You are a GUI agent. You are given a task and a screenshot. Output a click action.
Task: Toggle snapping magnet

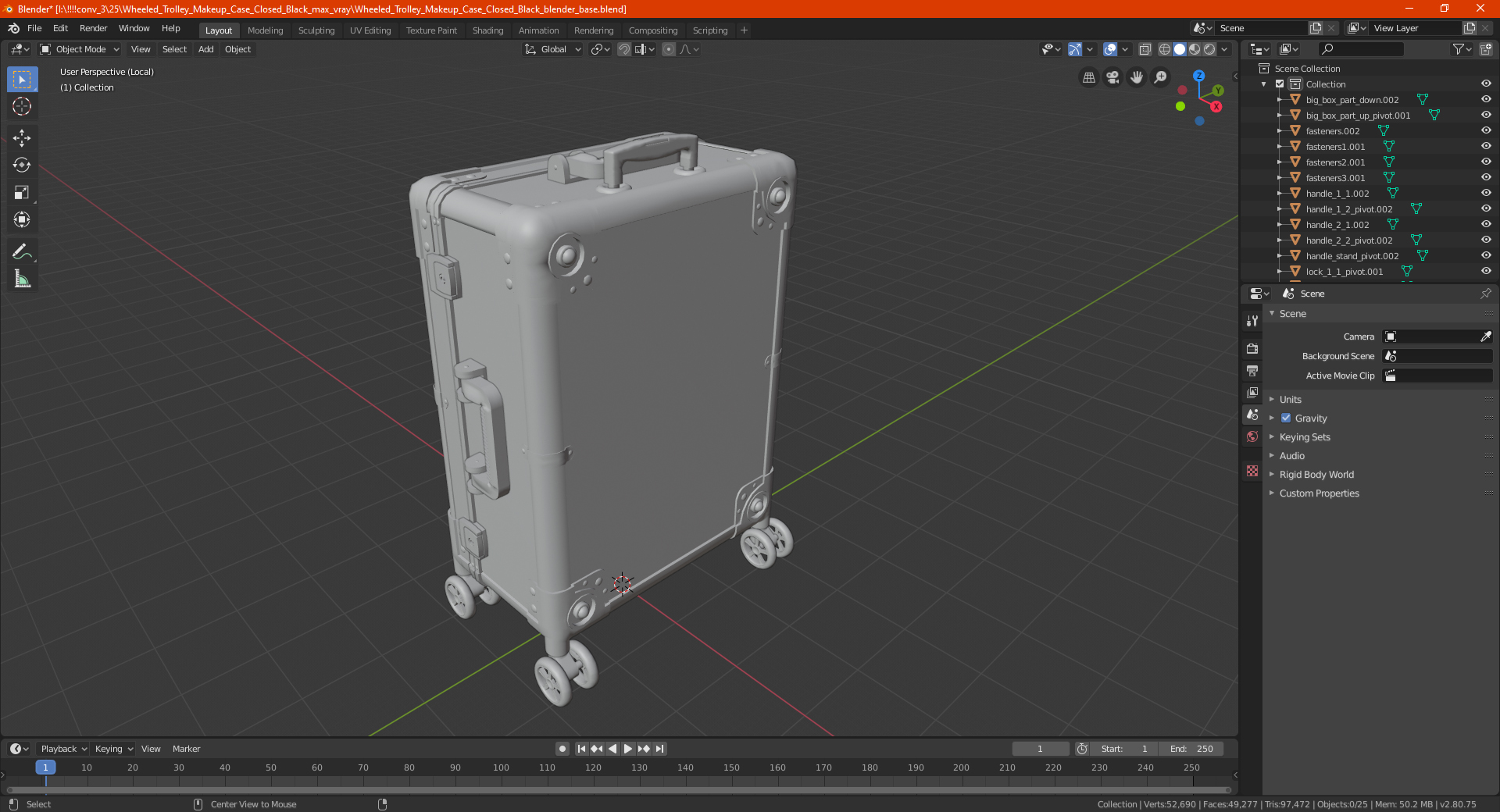pos(624,49)
